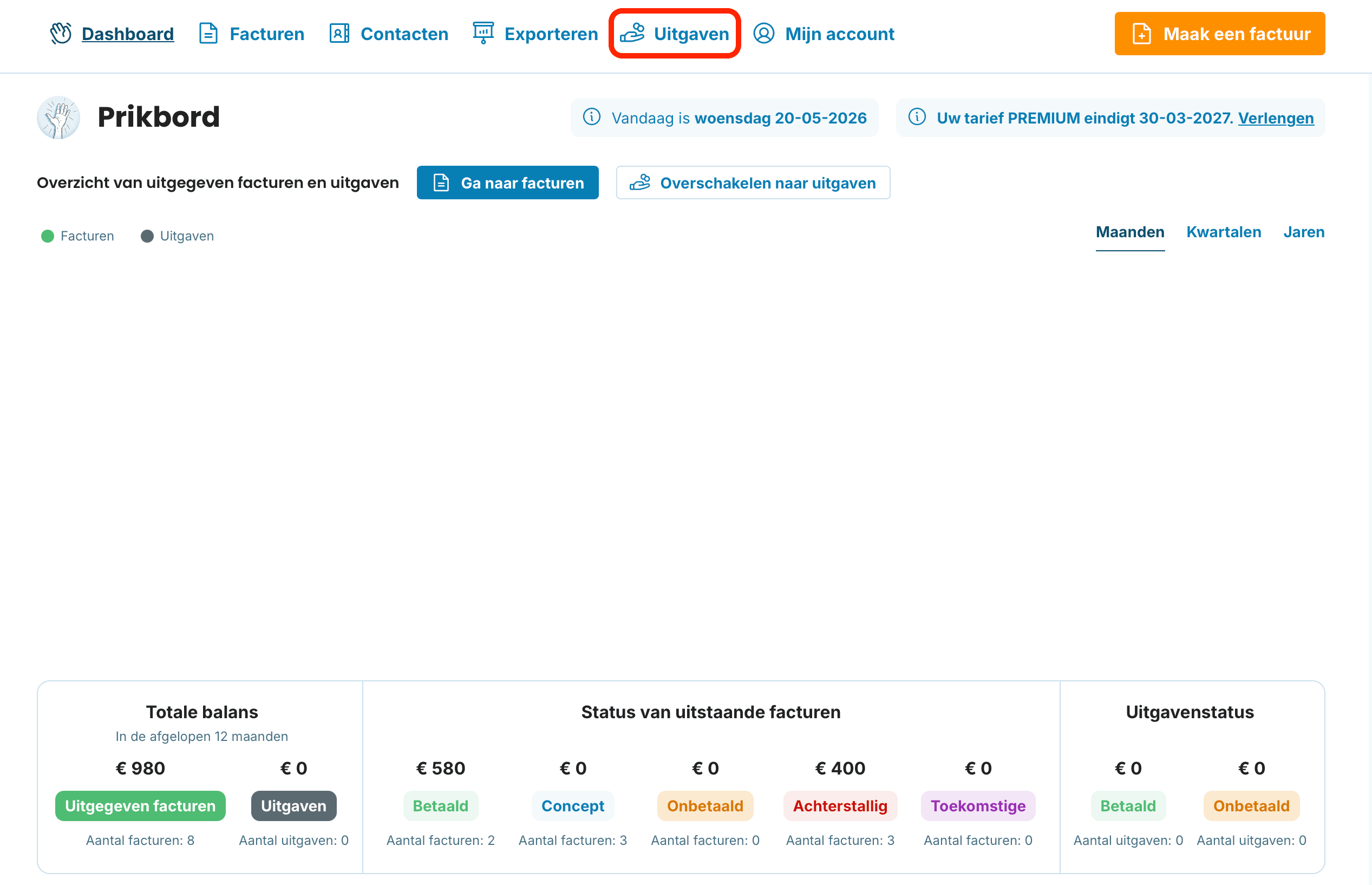This screenshot has width=1372, height=885.
Task: Click the Prikbord round hand avatar
Action: click(58, 118)
